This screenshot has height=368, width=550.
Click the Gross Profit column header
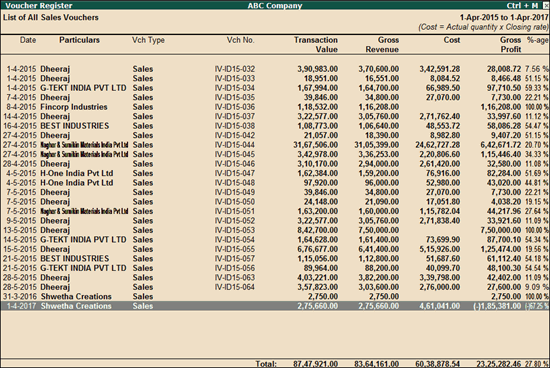510,45
